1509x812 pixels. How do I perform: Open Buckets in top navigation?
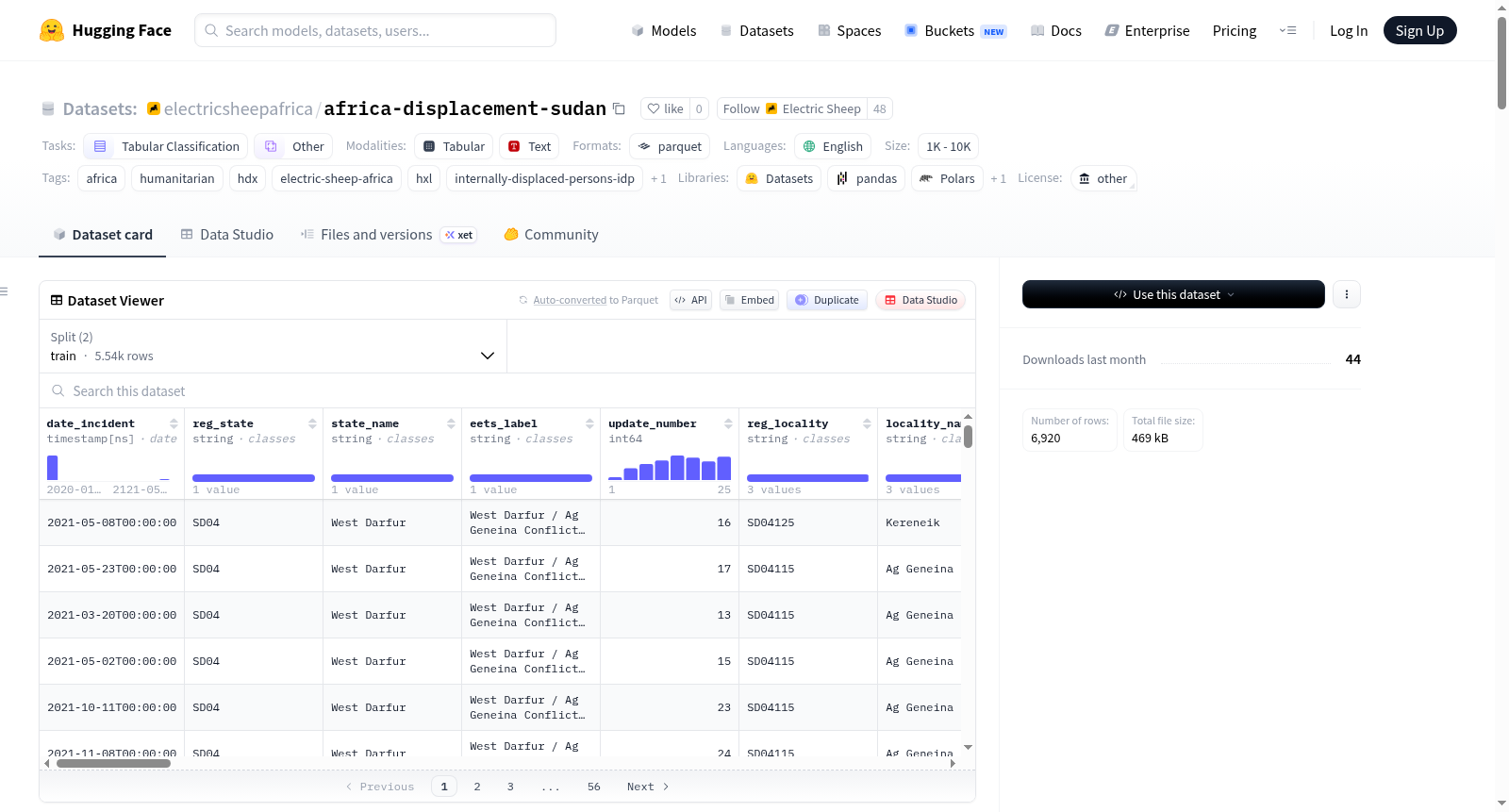click(x=955, y=30)
